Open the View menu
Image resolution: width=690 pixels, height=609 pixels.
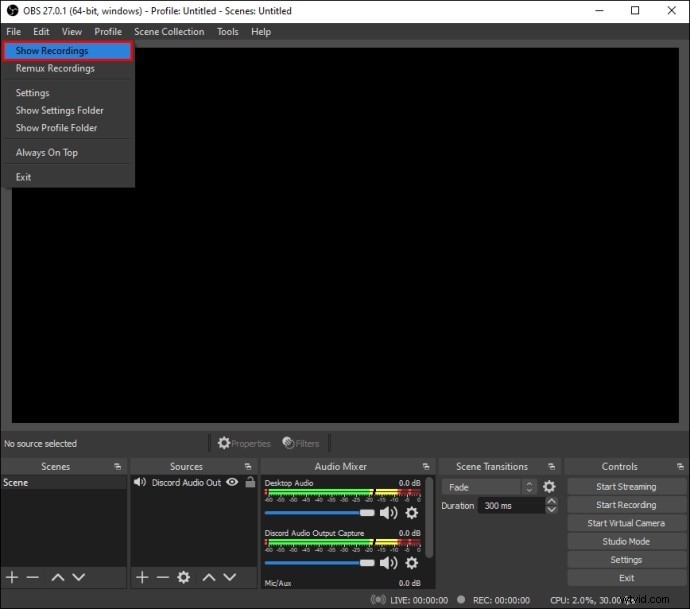(x=72, y=32)
